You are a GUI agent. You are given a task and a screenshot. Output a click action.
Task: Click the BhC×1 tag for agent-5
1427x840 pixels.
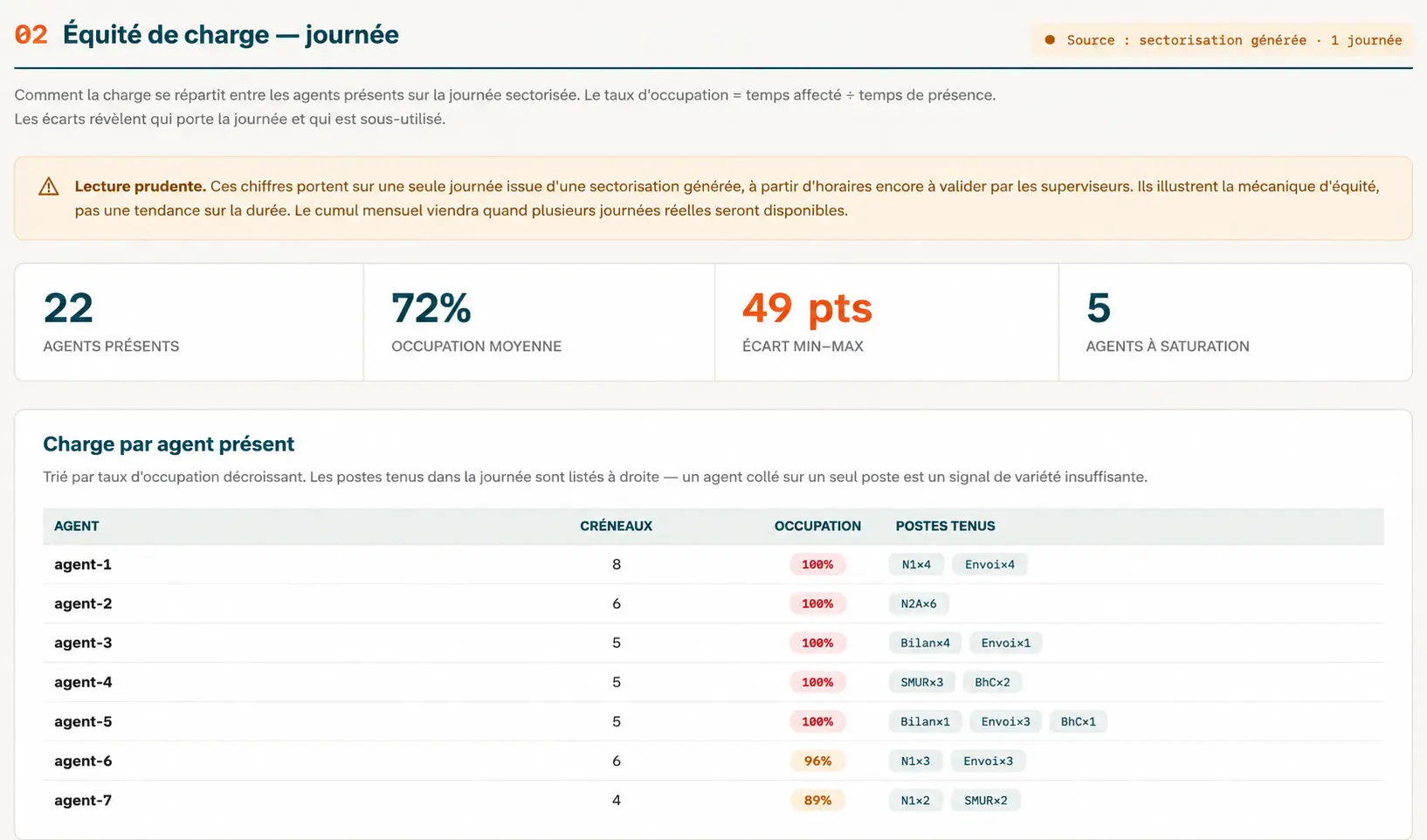tap(1079, 721)
